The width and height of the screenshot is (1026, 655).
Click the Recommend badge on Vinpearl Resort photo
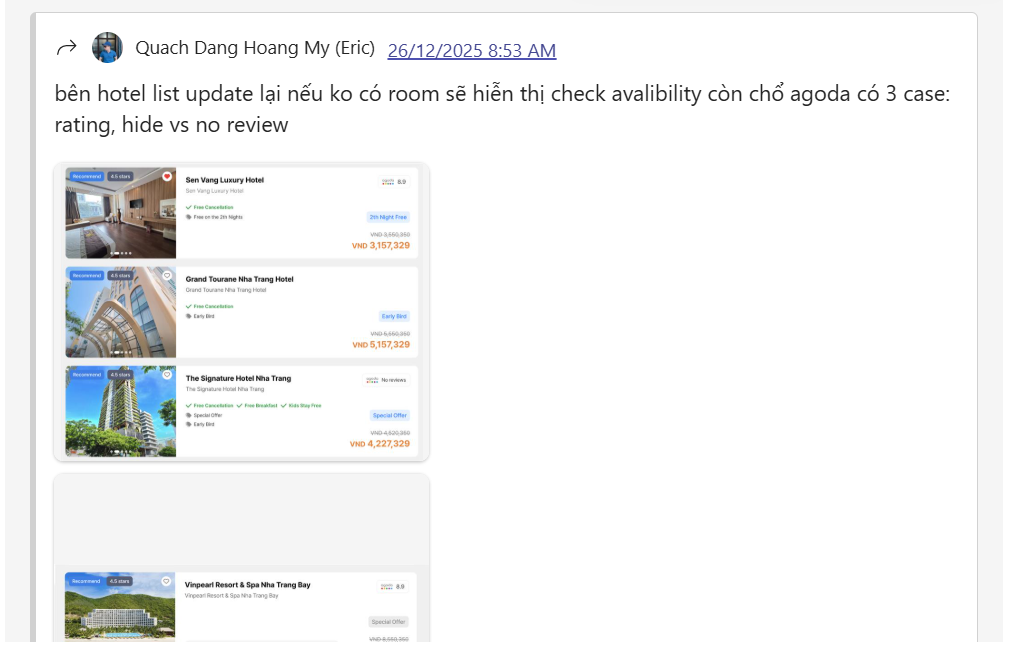(86, 581)
